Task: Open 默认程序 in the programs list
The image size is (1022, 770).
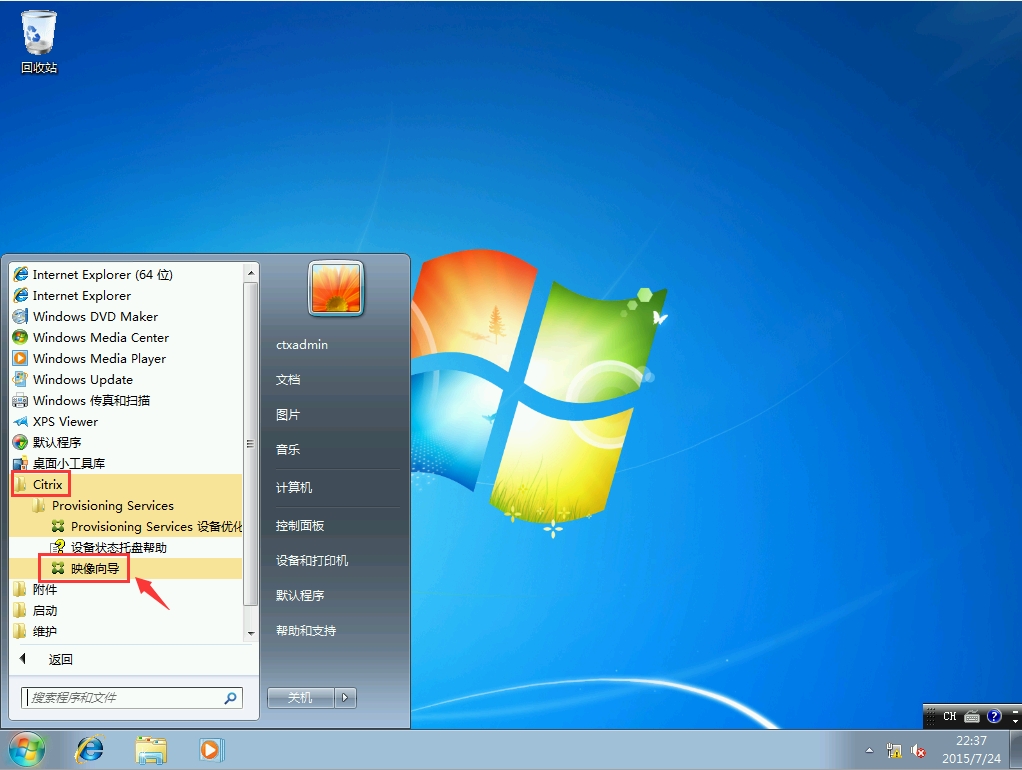Action: [x=126, y=442]
